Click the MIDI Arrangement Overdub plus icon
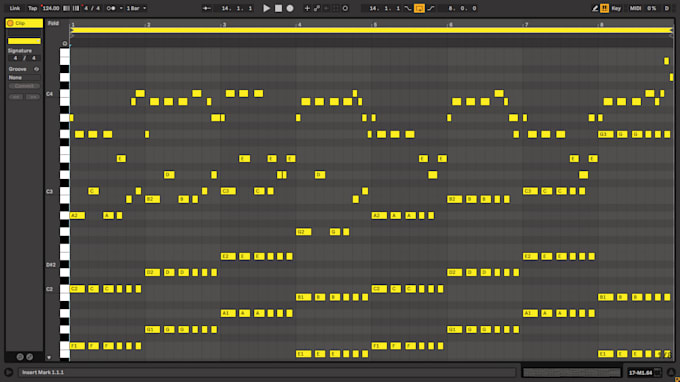 tap(307, 8)
